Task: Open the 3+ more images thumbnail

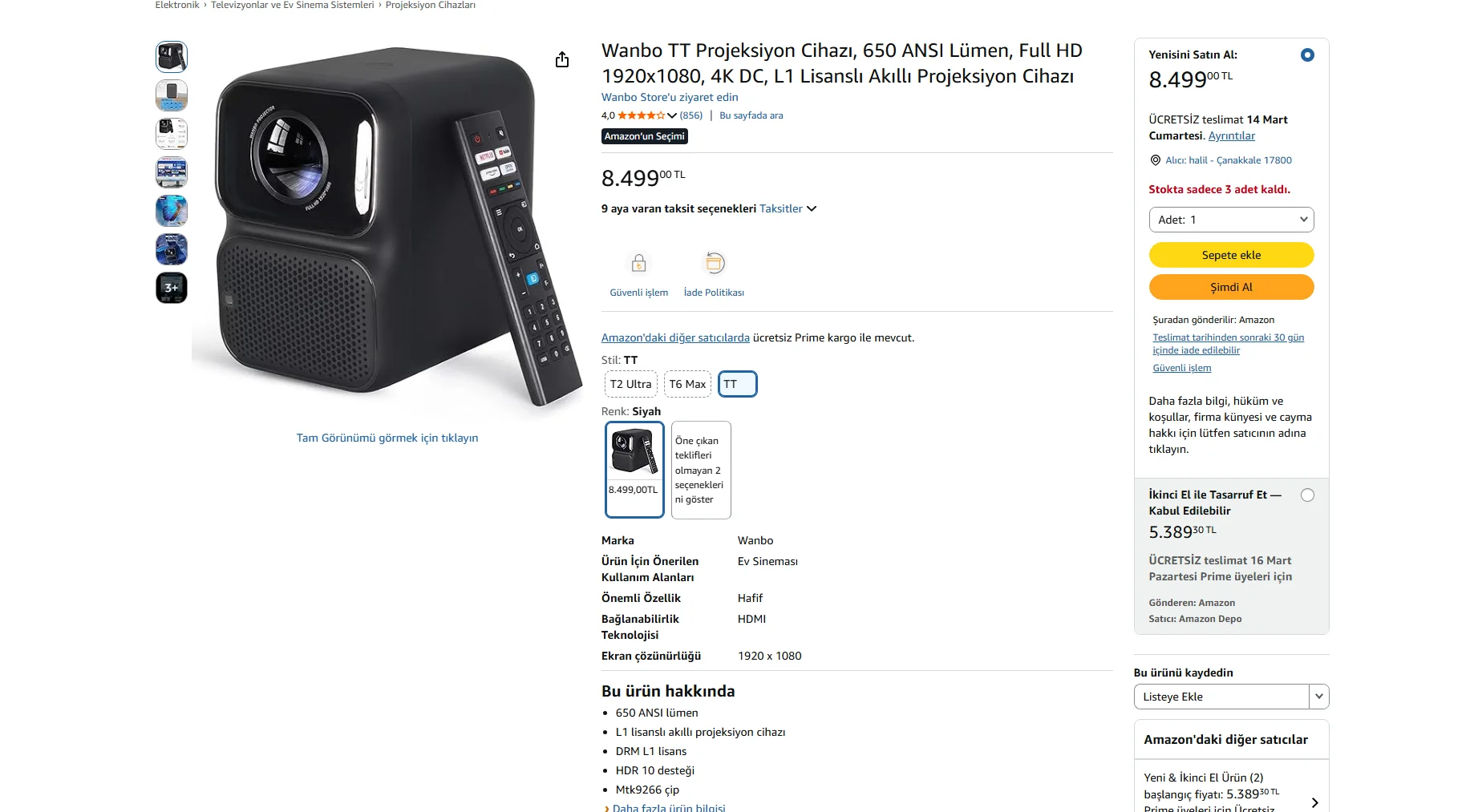Action: click(172, 288)
